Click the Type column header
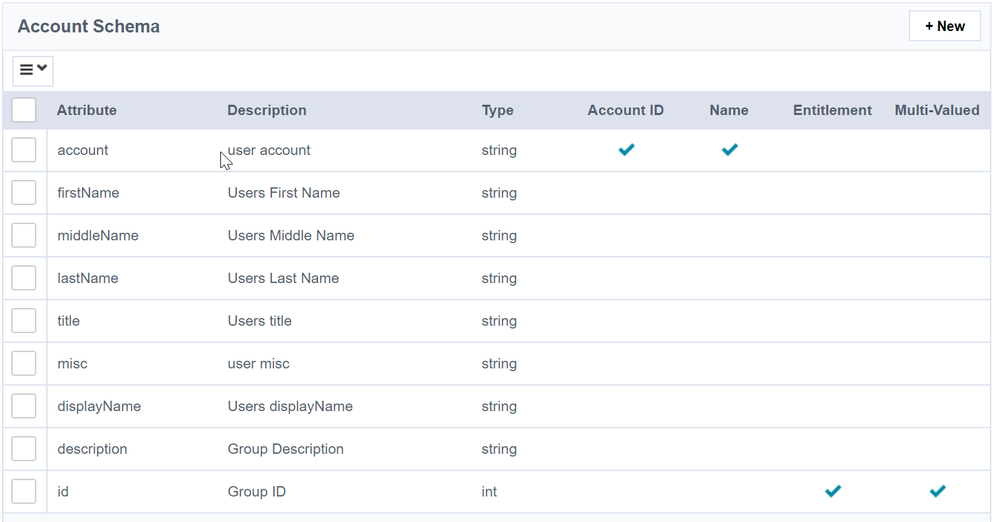999x522 pixels. pyautogui.click(x=497, y=110)
